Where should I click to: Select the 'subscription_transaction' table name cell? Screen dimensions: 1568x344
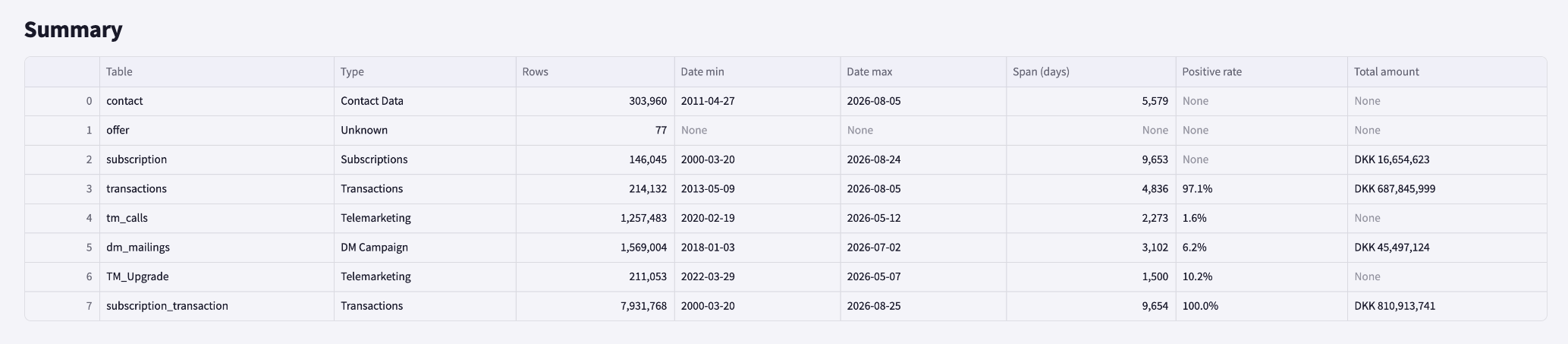pos(217,305)
